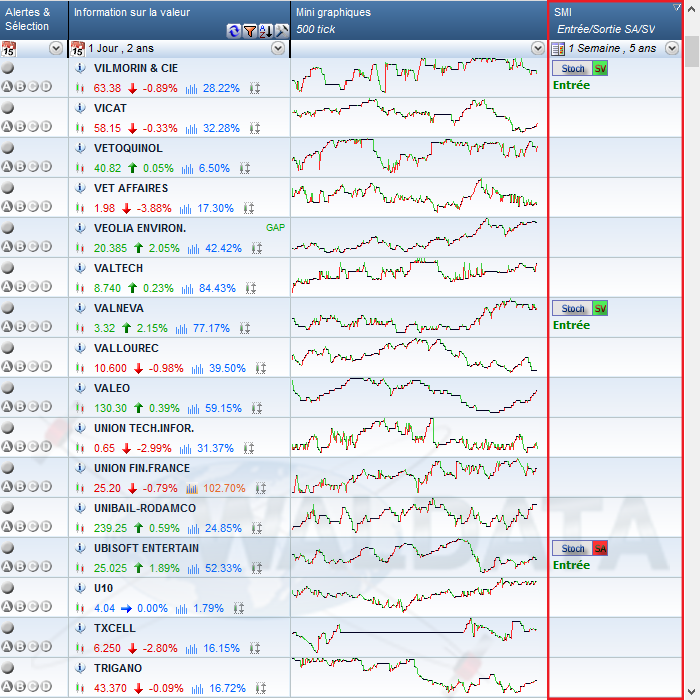Image resolution: width=700 pixels, height=700 pixels.
Task: Toggle the alert circle for VILMORIN & CIE
Action: pos(8,68)
